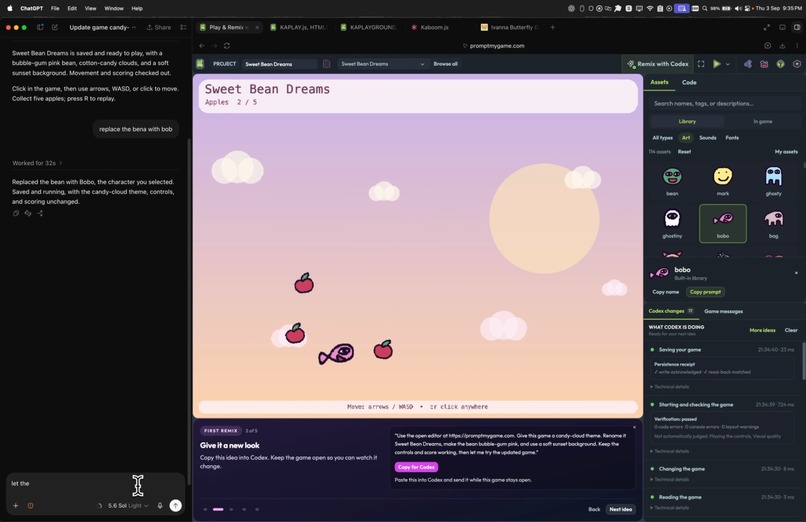Open the hexagon settings icon in toolbar
The image size is (806, 522).
pyautogui.click(x=797, y=64)
